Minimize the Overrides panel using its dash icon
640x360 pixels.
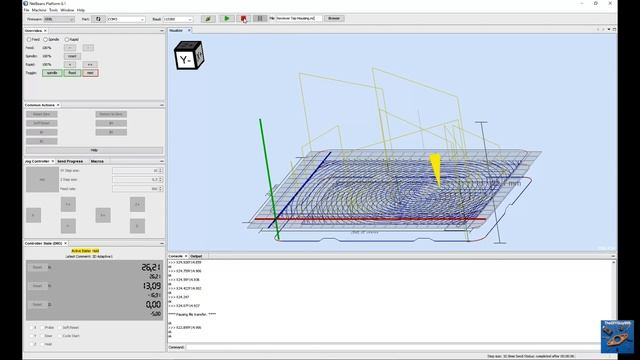coord(162,31)
